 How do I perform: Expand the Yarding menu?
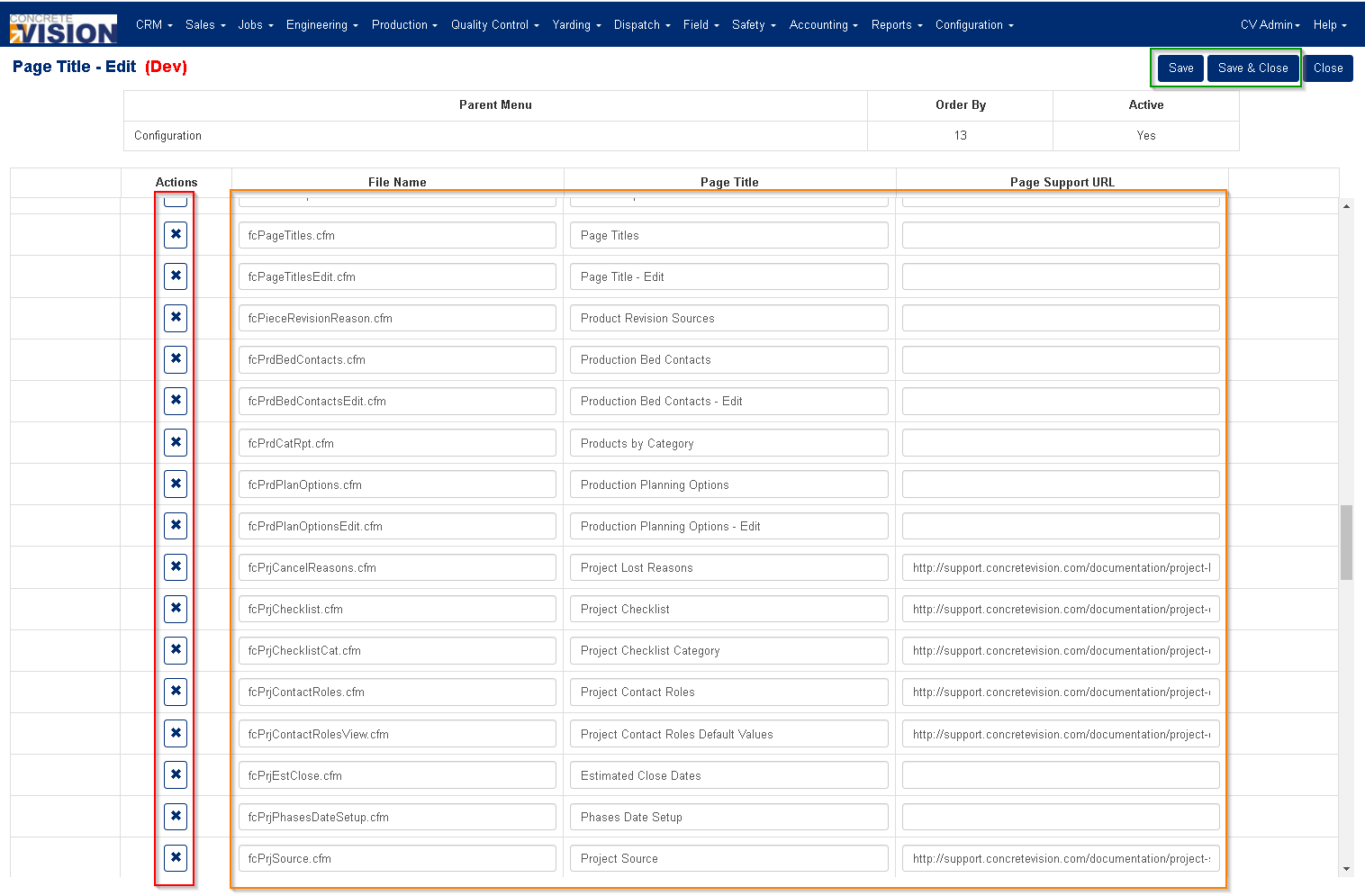pos(576,25)
